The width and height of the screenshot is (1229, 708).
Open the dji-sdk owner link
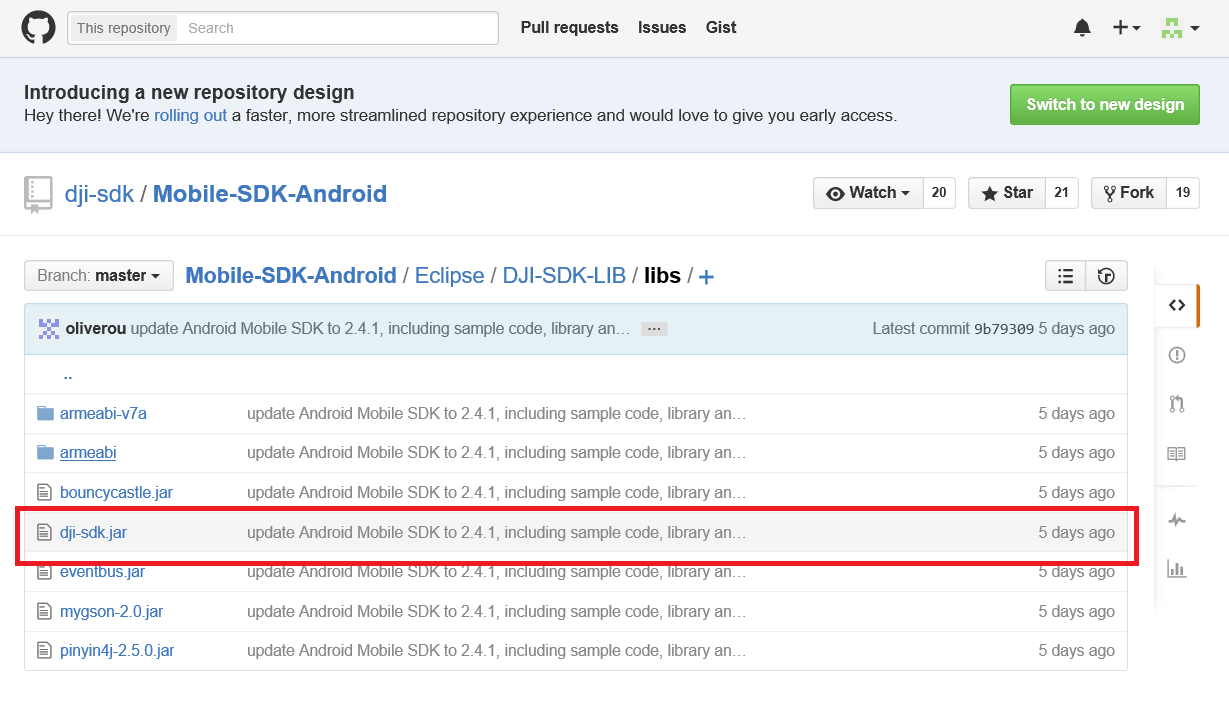pos(99,193)
